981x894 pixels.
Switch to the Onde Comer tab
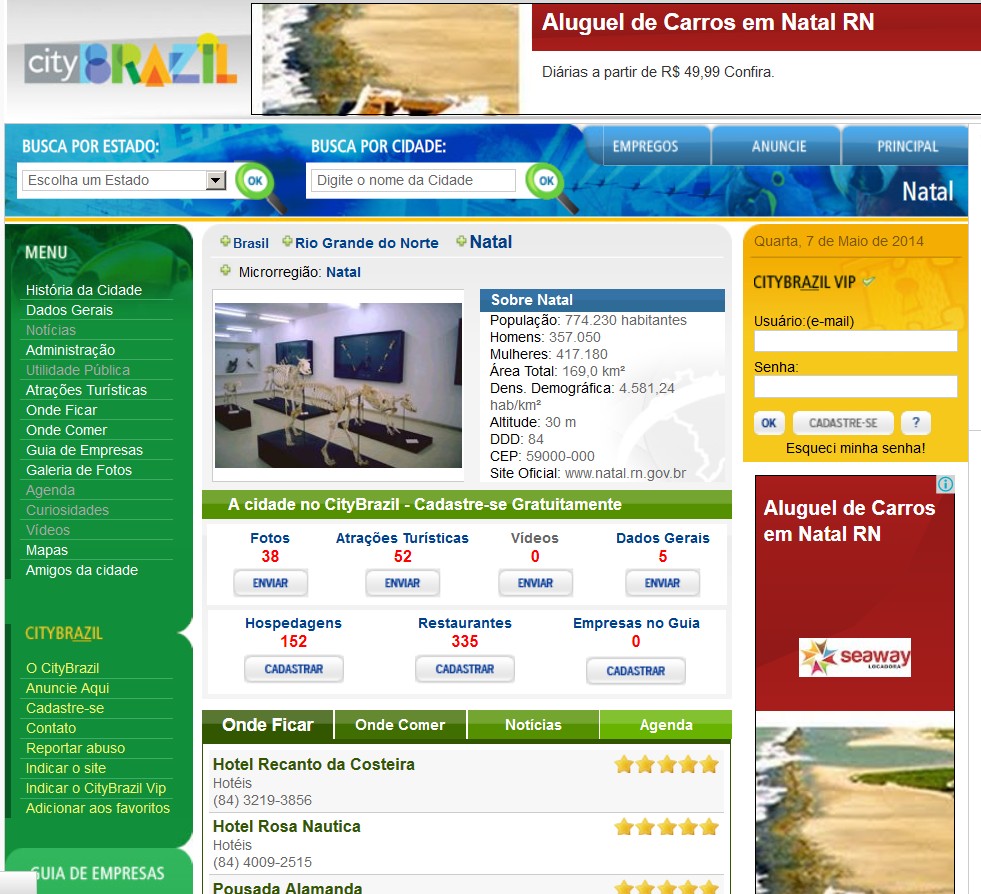pyautogui.click(x=400, y=725)
